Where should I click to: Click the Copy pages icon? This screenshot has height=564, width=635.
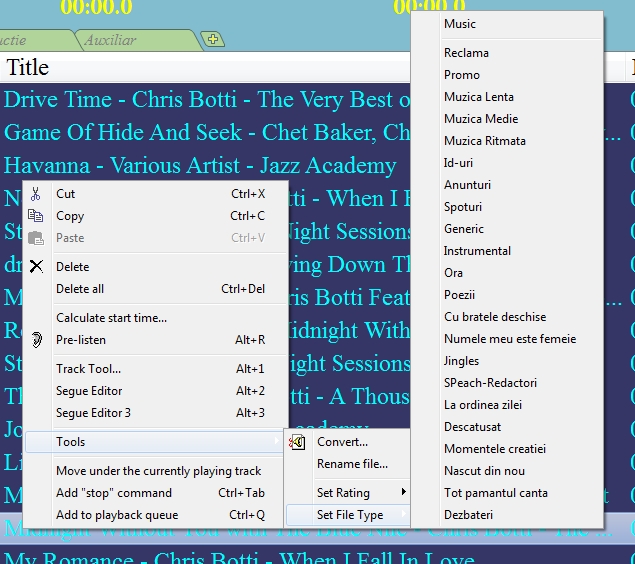coord(36,216)
